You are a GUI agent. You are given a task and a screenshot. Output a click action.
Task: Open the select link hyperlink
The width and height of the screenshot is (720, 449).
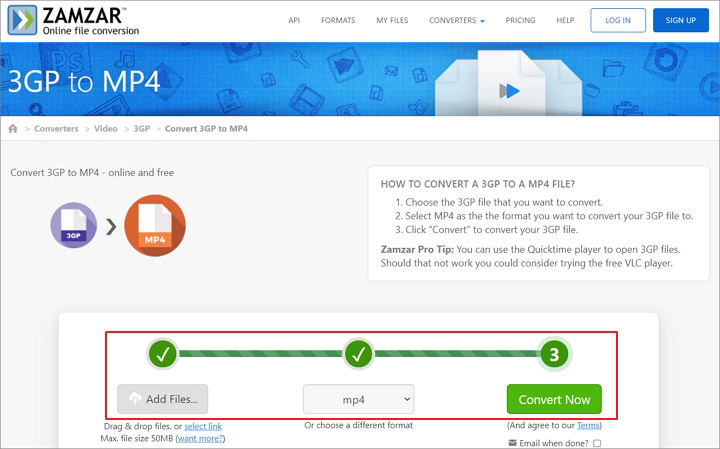click(x=203, y=427)
